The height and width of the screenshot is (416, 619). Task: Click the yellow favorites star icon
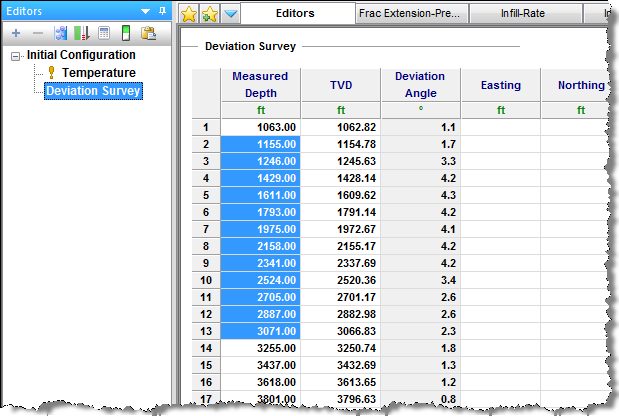(188, 14)
